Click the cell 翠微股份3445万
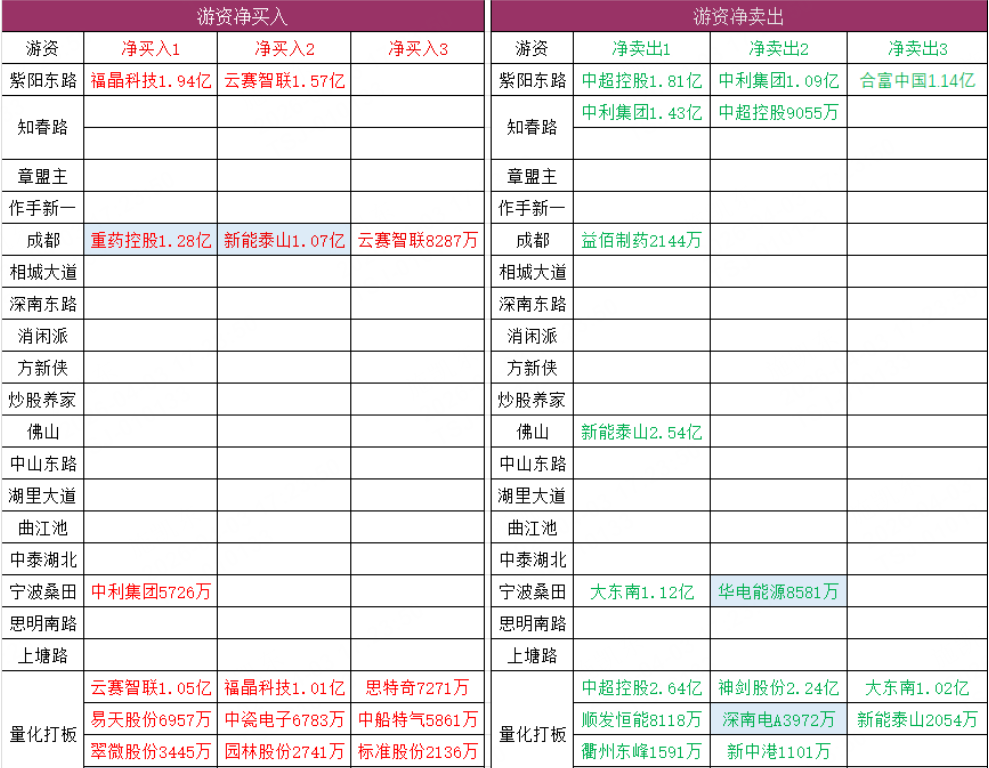This screenshot has width=989, height=768. [x=151, y=751]
